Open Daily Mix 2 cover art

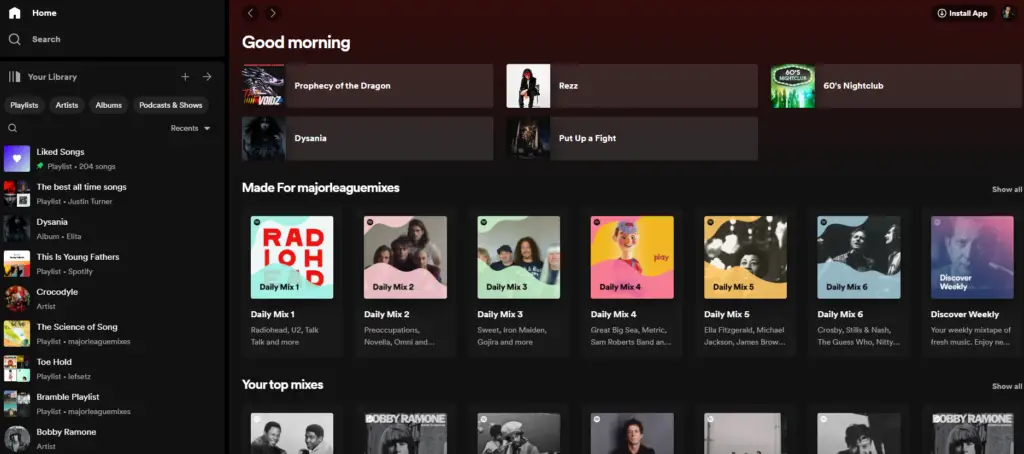click(406, 257)
